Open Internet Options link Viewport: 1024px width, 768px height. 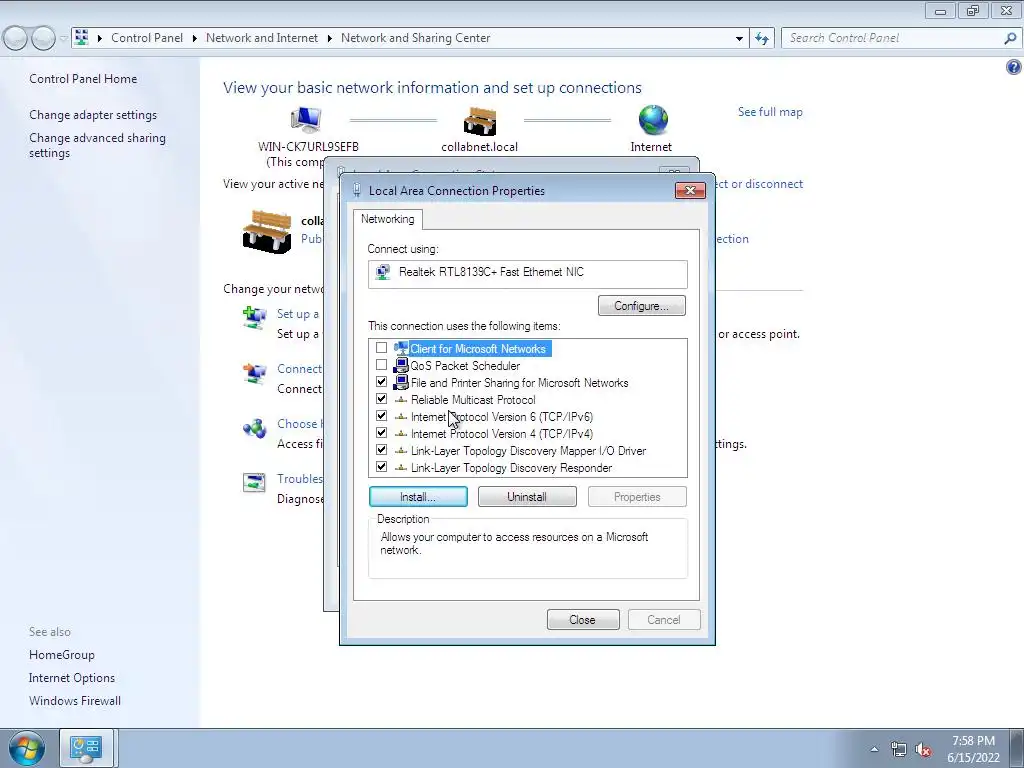(72, 678)
